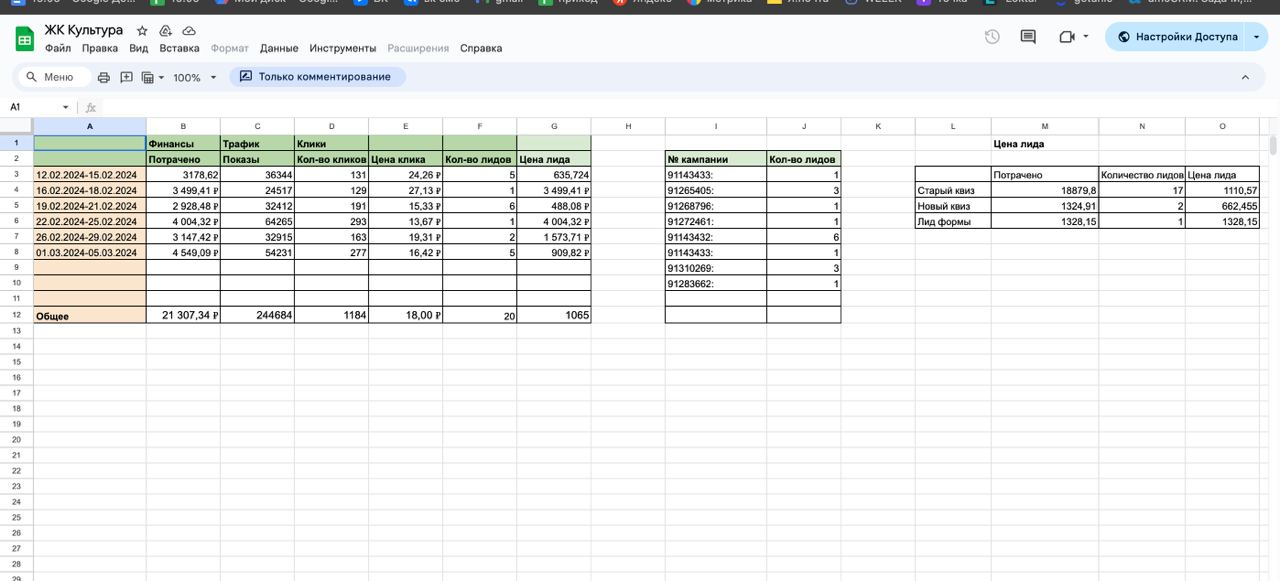Click the add comment toolbar icon

[x=126, y=77]
